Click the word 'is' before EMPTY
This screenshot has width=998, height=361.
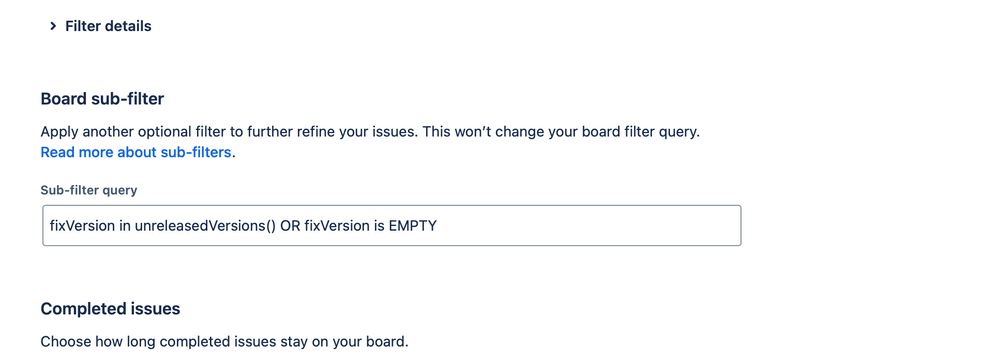379,225
